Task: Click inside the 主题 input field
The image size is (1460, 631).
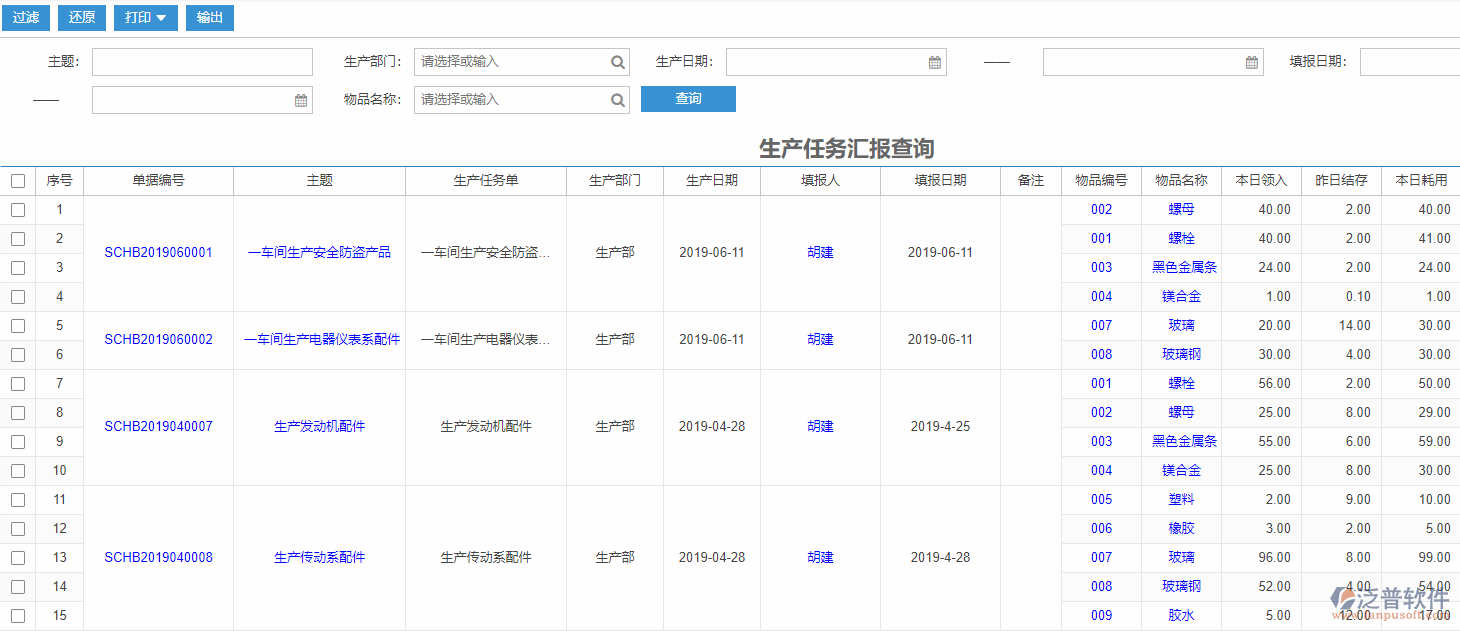Action: [x=200, y=61]
